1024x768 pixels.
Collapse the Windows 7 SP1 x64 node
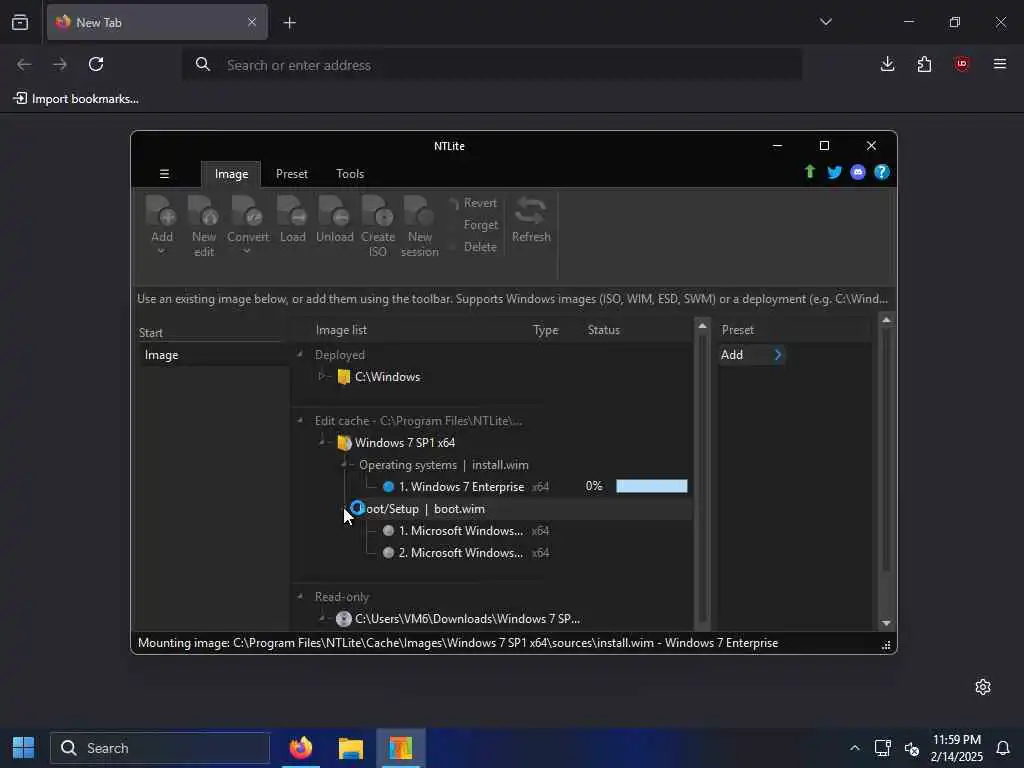pos(322,442)
